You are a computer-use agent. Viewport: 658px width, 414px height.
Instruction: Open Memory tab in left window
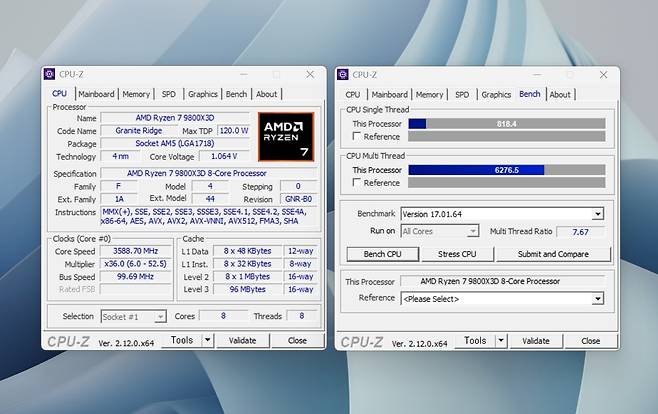click(136, 94)
